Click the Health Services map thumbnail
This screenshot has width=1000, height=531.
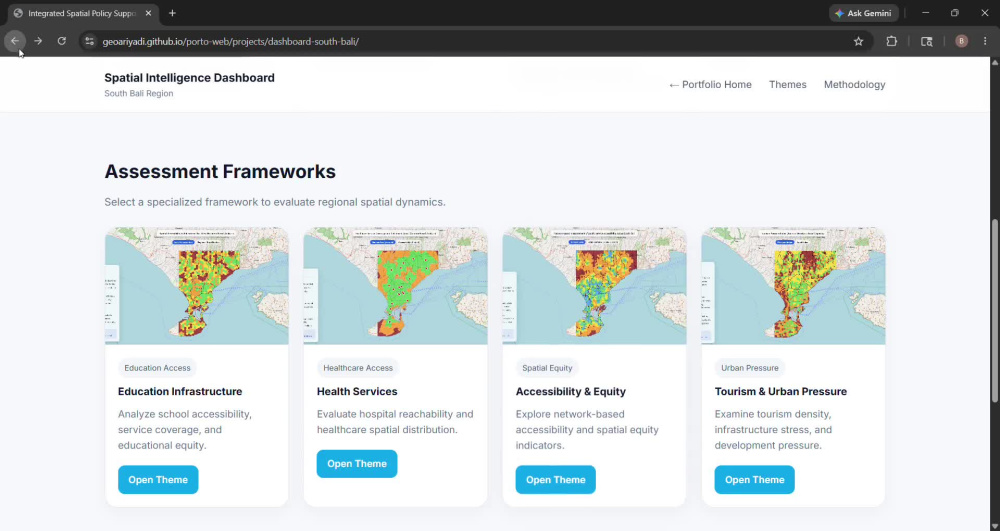click(x=395, y=286)
